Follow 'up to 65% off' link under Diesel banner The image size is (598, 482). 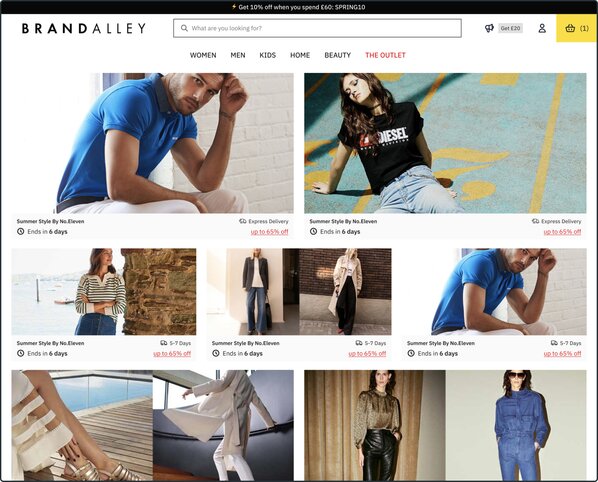(x=562, y=232)
